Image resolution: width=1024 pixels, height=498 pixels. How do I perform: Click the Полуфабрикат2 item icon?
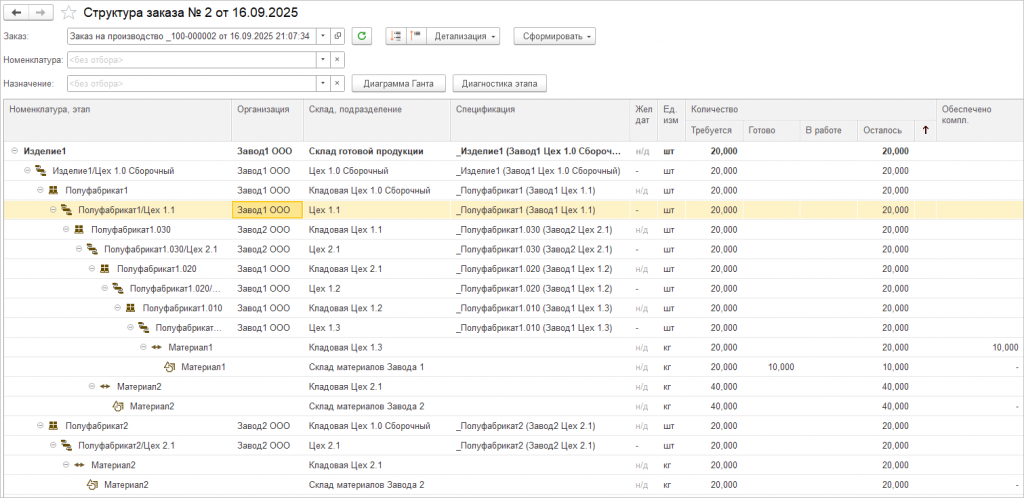point(54,426)
